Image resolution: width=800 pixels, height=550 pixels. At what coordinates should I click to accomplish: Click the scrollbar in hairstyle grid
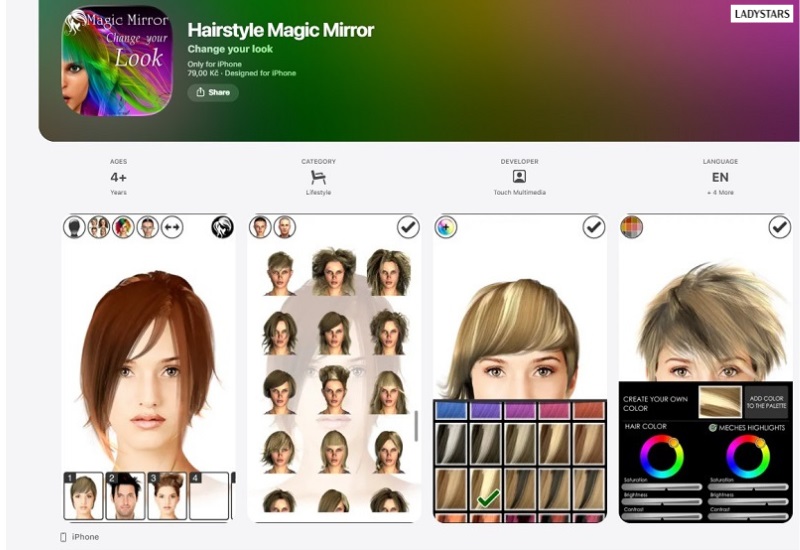point(416,426)
